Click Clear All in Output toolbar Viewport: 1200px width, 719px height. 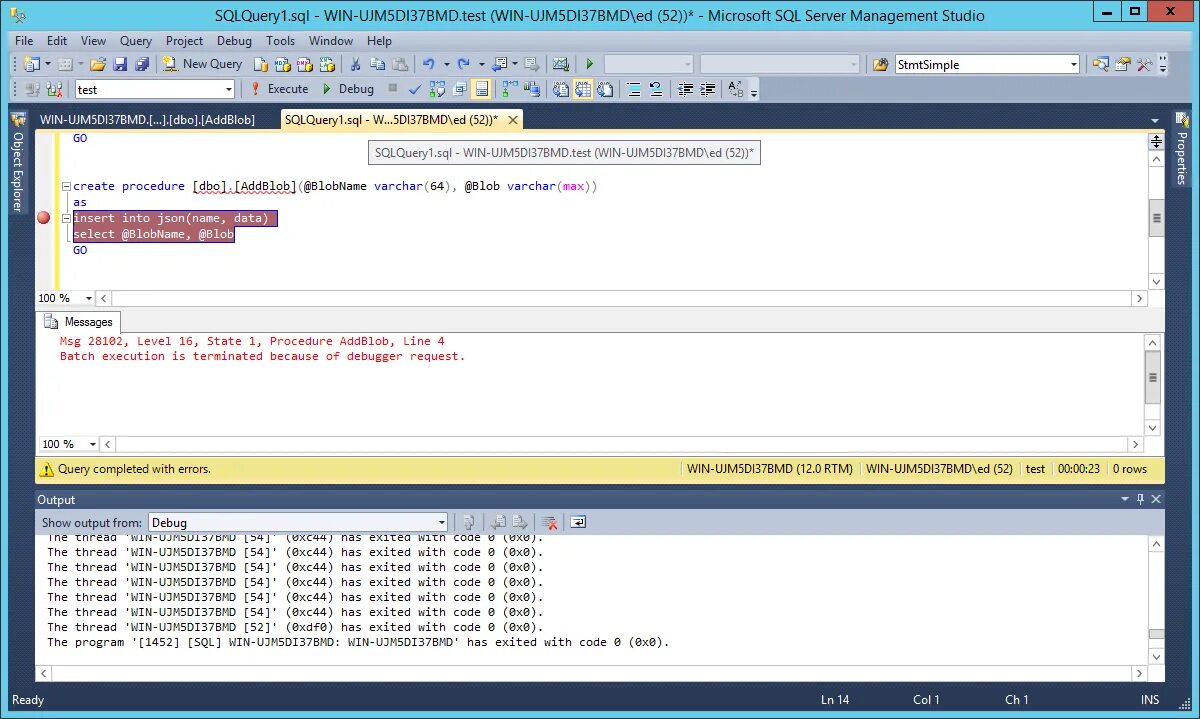(549, 522)
